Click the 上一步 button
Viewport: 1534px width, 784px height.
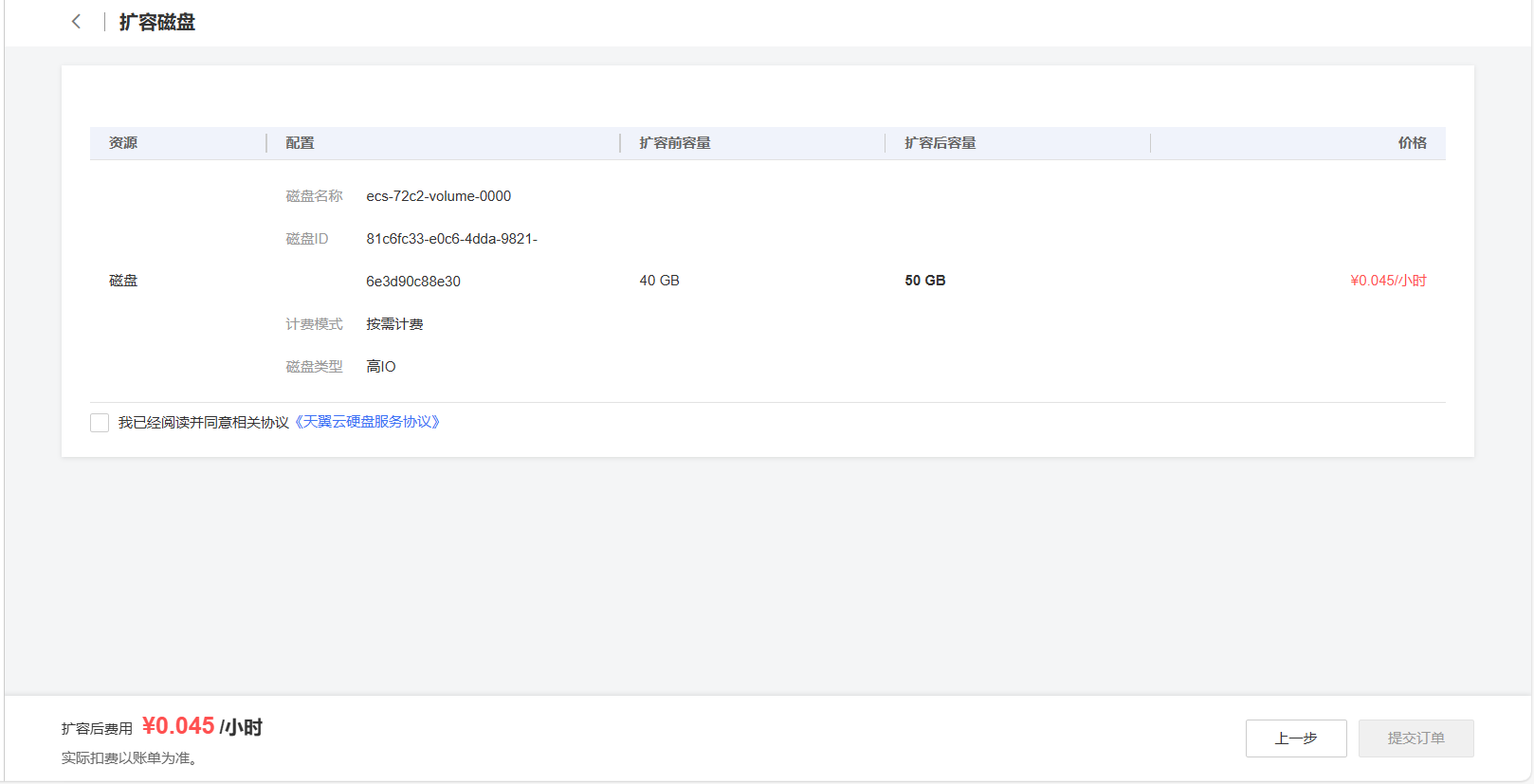click(1295, 738)
